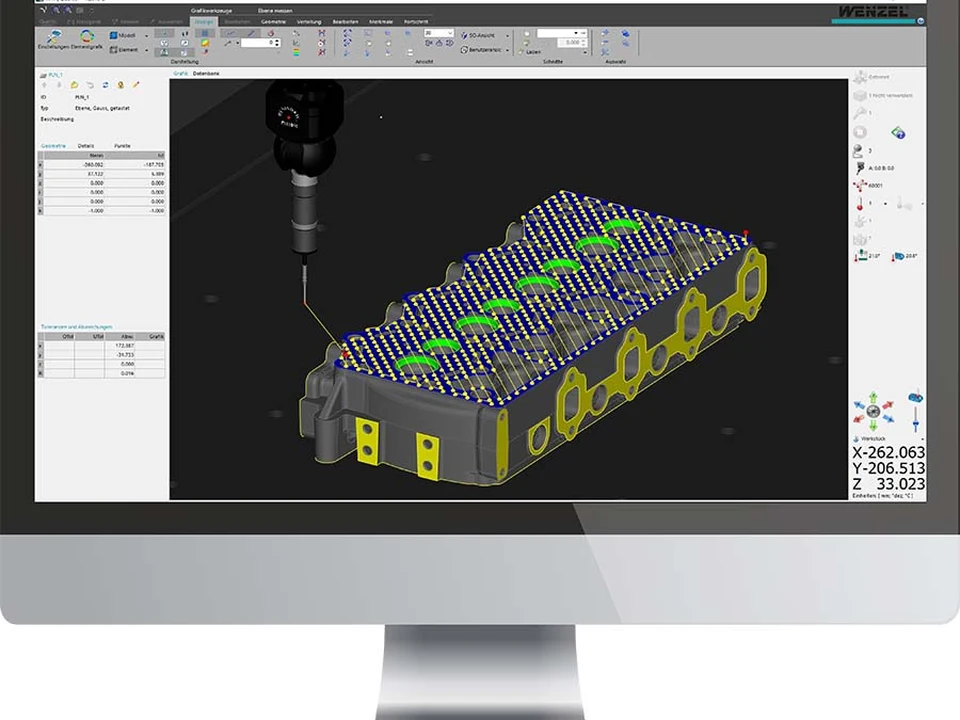960x720 pixels.
Task: Switch to the Merkmale ribbon tab
Action: [381, 21]
